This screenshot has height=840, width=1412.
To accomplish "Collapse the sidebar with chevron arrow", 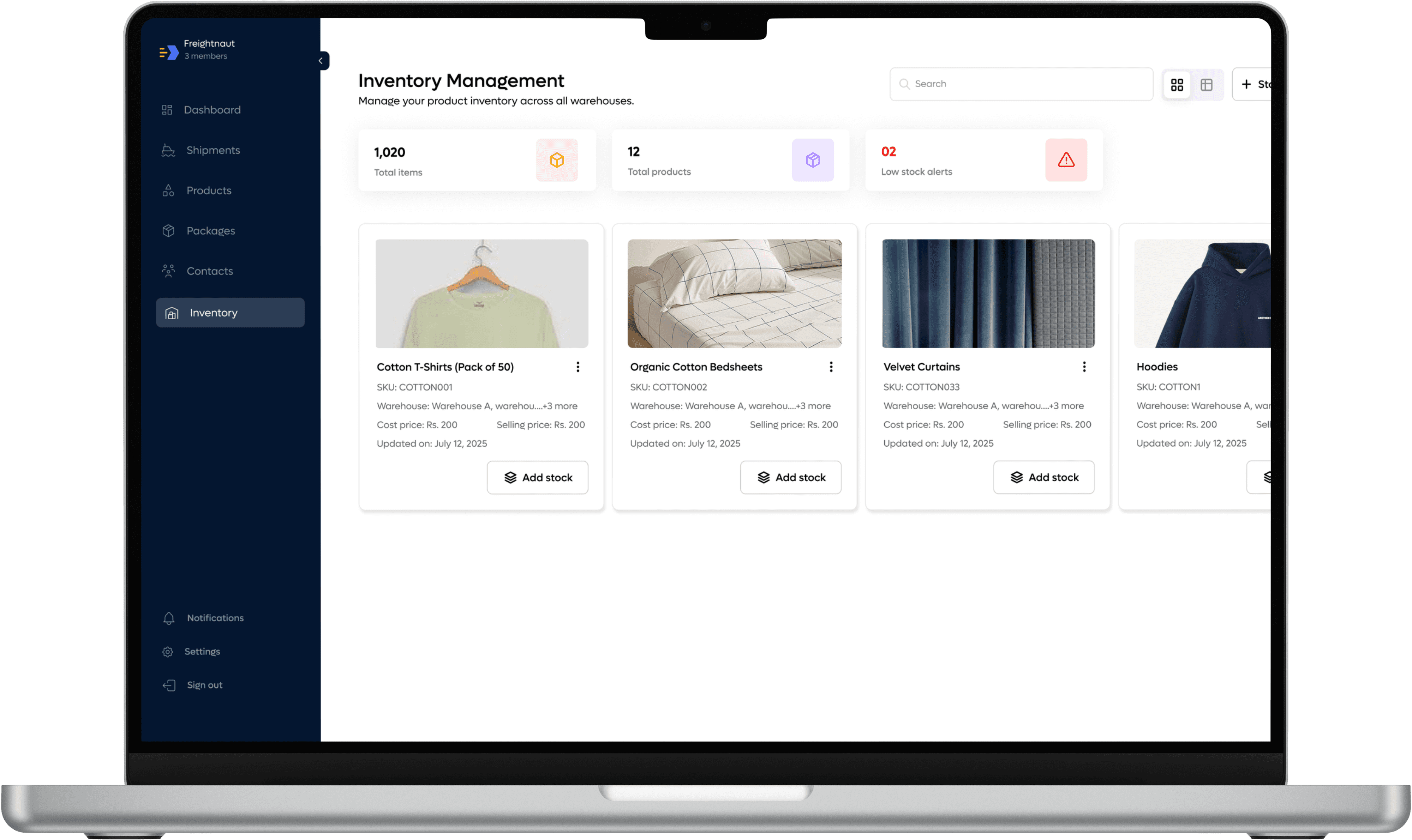I will pos(321,61).
